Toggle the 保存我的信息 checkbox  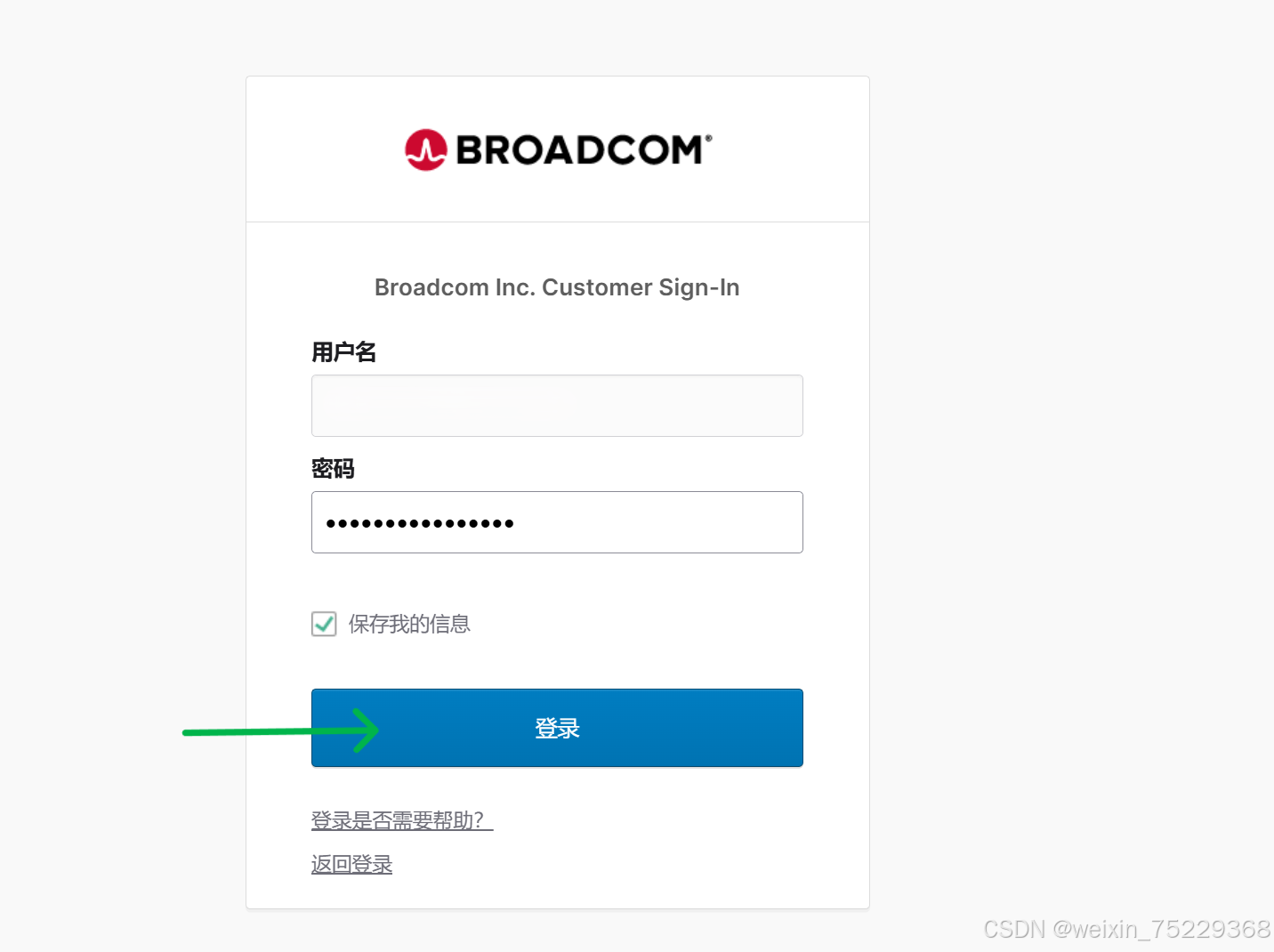(x=324, y=624)
